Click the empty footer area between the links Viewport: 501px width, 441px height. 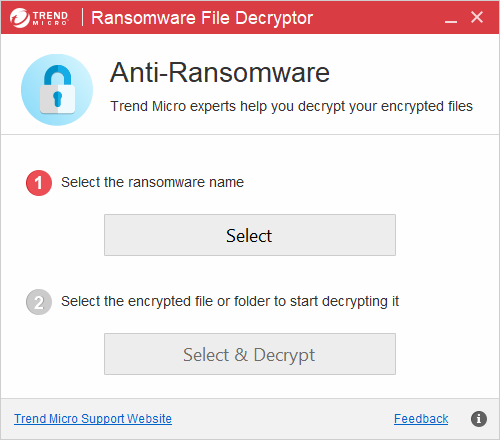(x=283, y=419)
